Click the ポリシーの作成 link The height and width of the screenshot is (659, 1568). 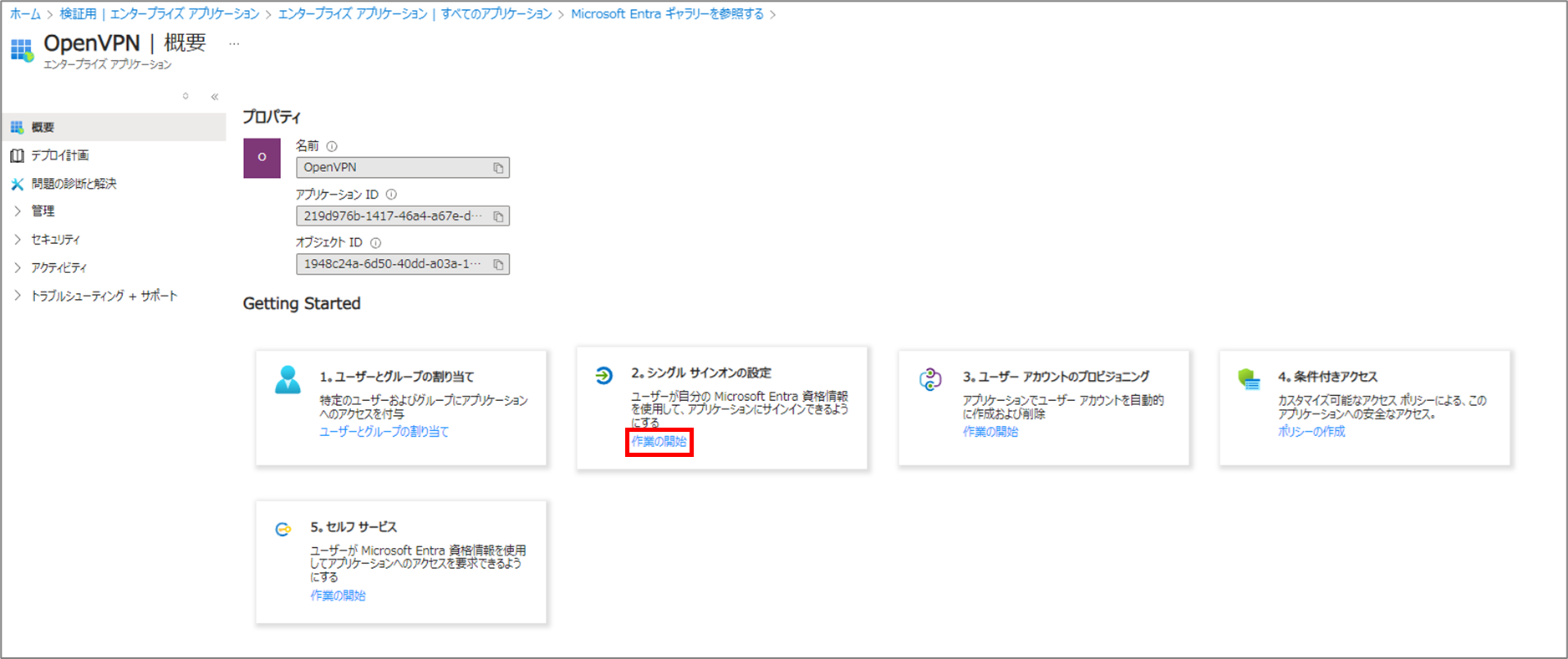tap(1311, 432)
